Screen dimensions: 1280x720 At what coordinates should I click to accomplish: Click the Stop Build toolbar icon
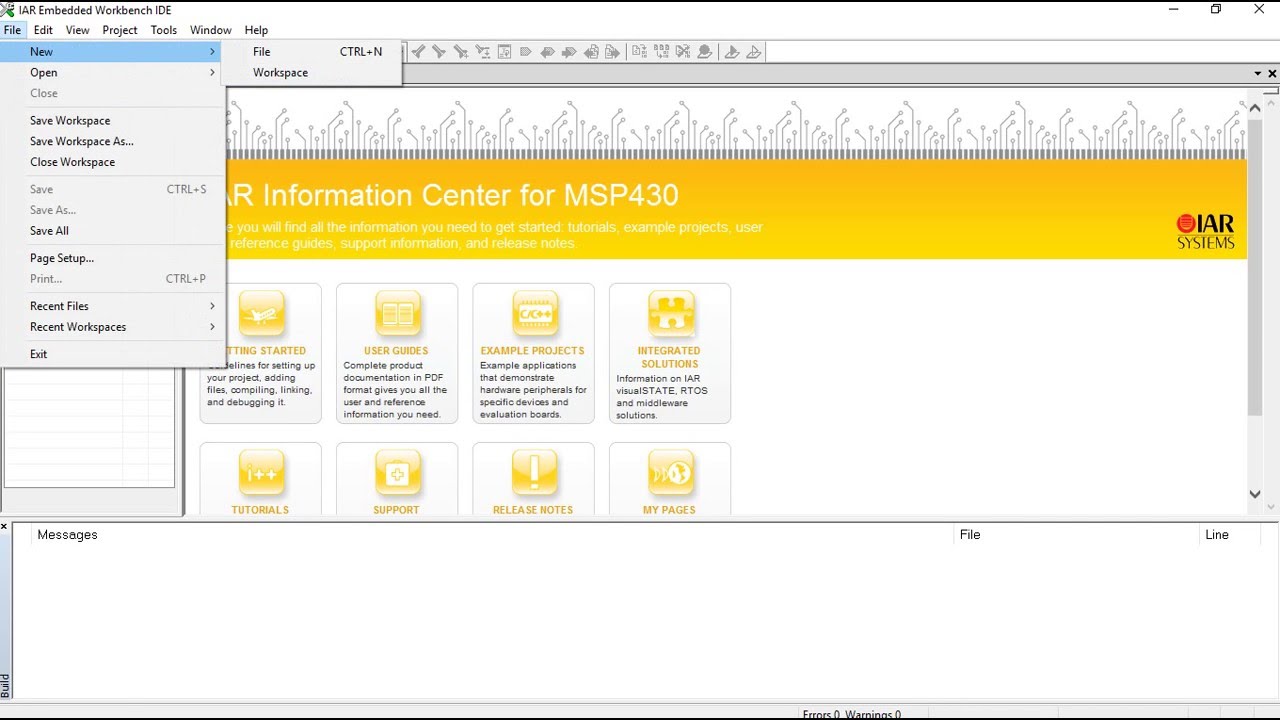pos(683,52)
